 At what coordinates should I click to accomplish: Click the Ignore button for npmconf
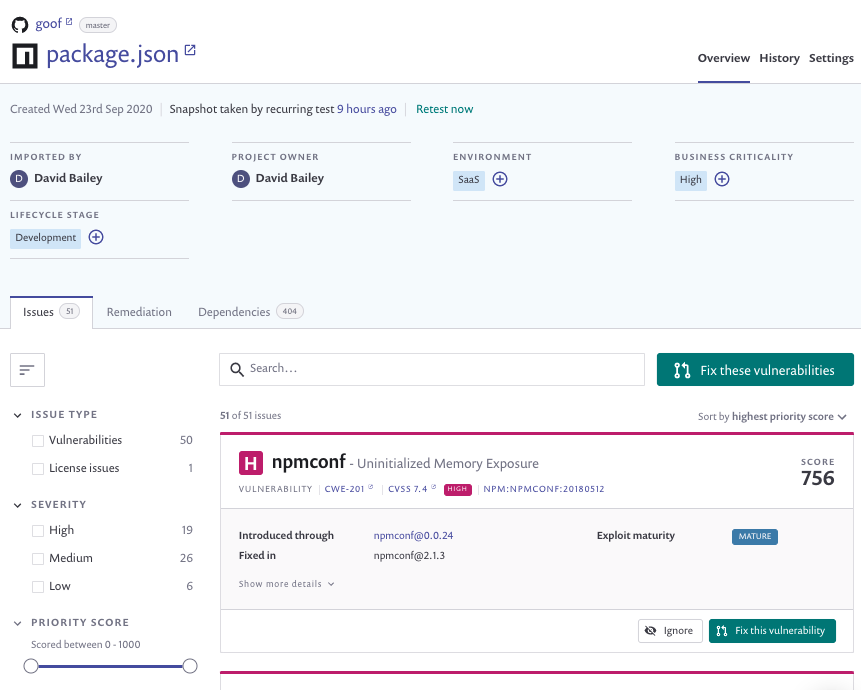pos(670,631)
